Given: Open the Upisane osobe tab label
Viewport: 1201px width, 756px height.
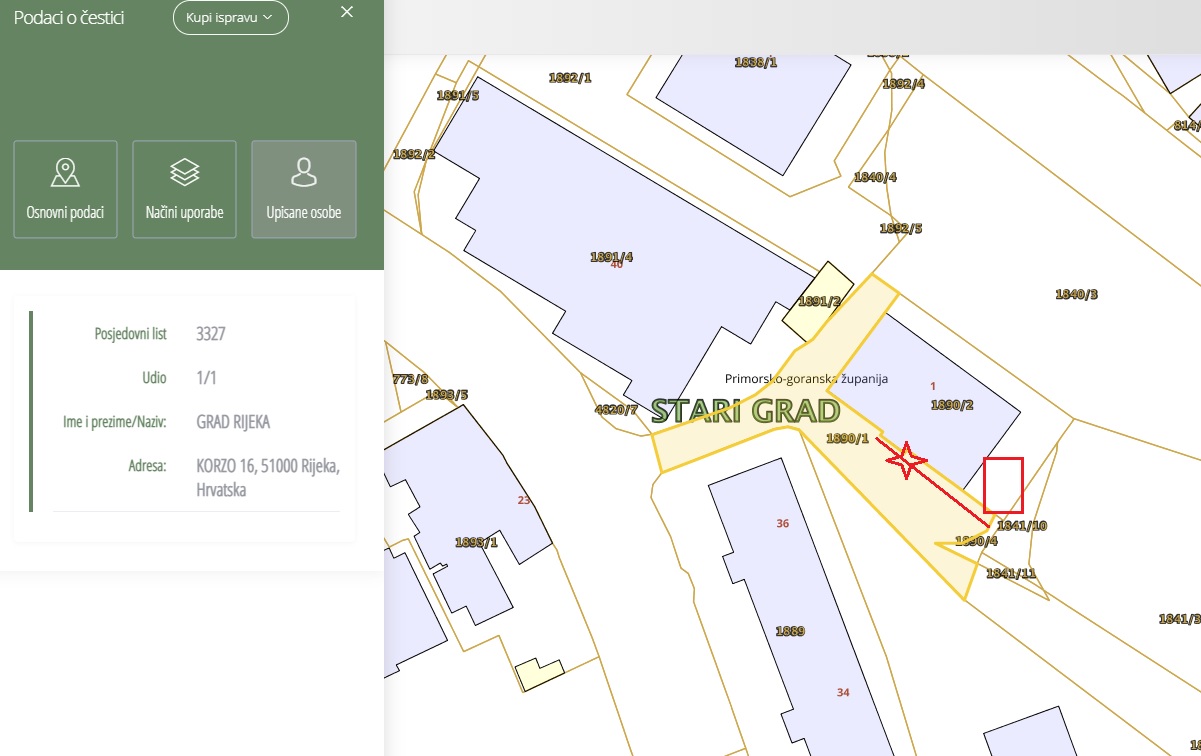Looking at the screenshot, I should tap(303, 213).
